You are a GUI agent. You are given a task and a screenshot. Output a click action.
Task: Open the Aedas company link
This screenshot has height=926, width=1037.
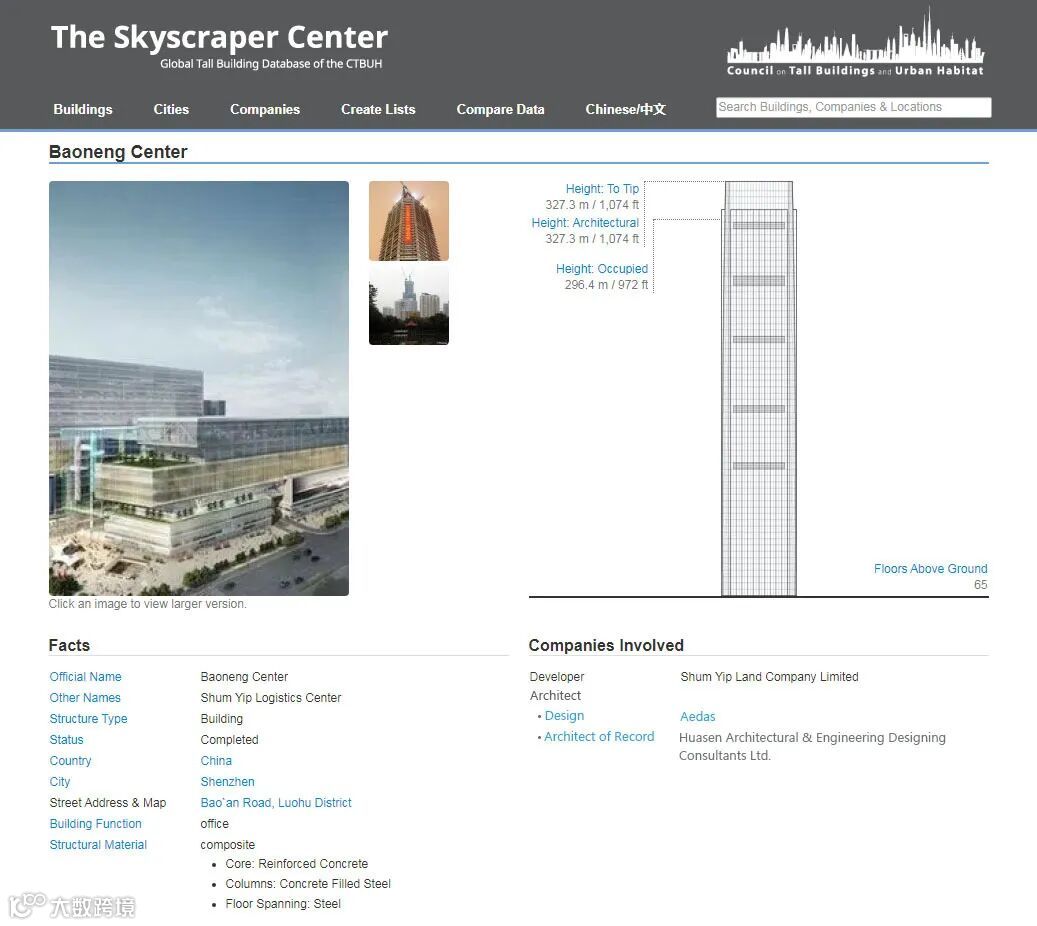[x=698, y=716]
